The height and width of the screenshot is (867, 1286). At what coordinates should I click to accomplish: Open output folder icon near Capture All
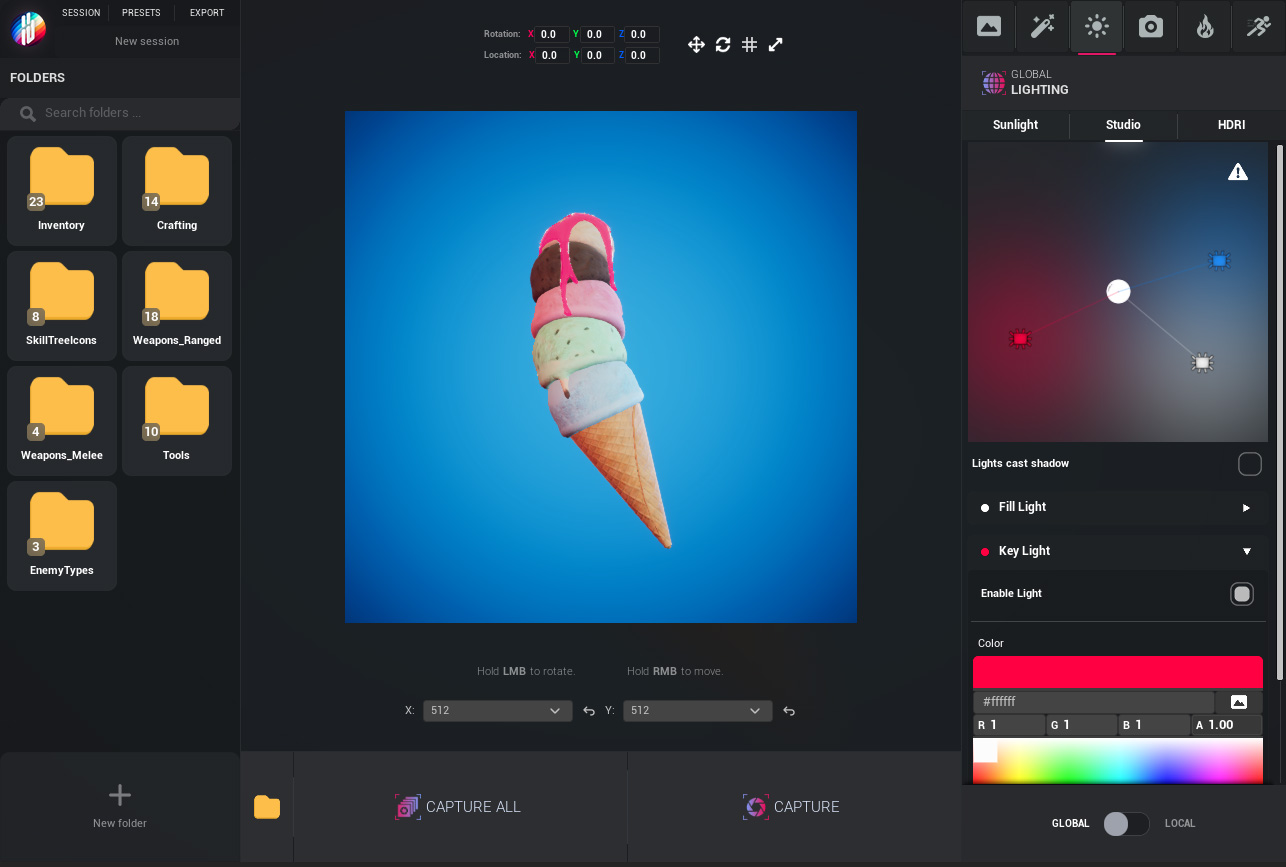click(x=267, y=807)
